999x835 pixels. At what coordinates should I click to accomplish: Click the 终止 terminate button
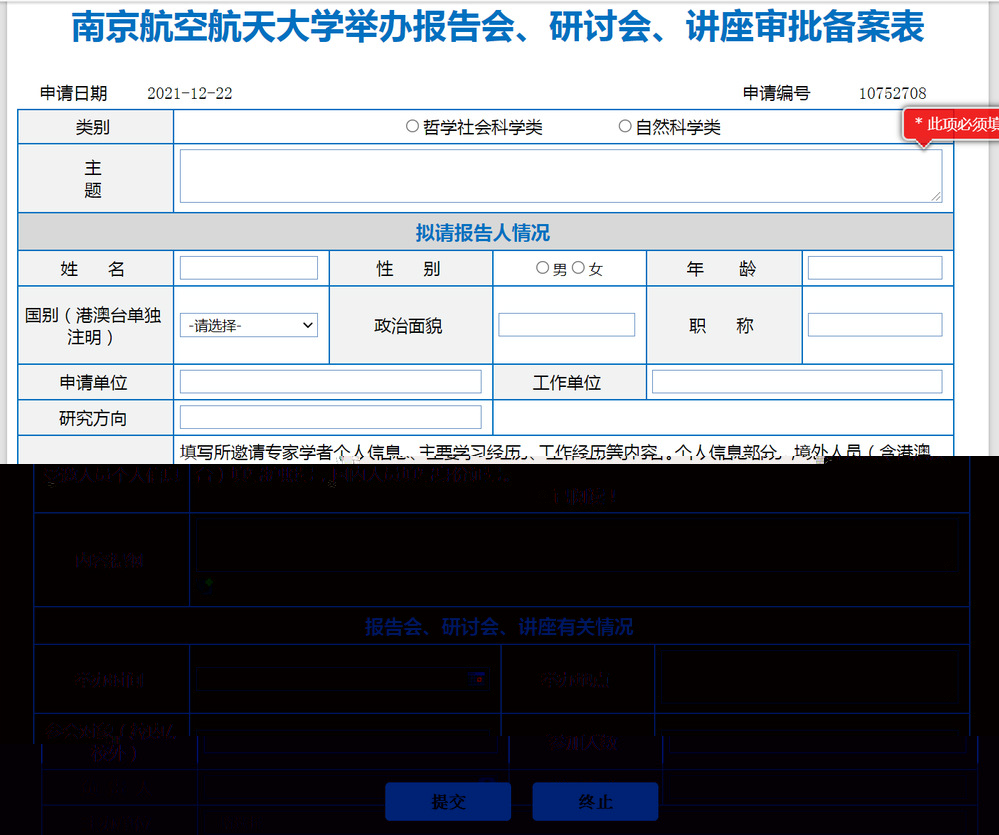tap(595, 801)
